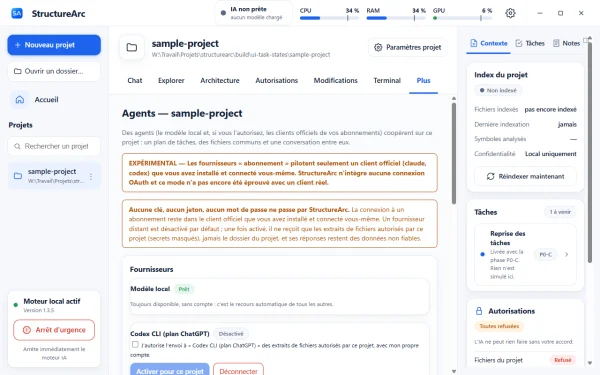
Task: Click the Fournisseurs section heading
Action: point(152,269)
